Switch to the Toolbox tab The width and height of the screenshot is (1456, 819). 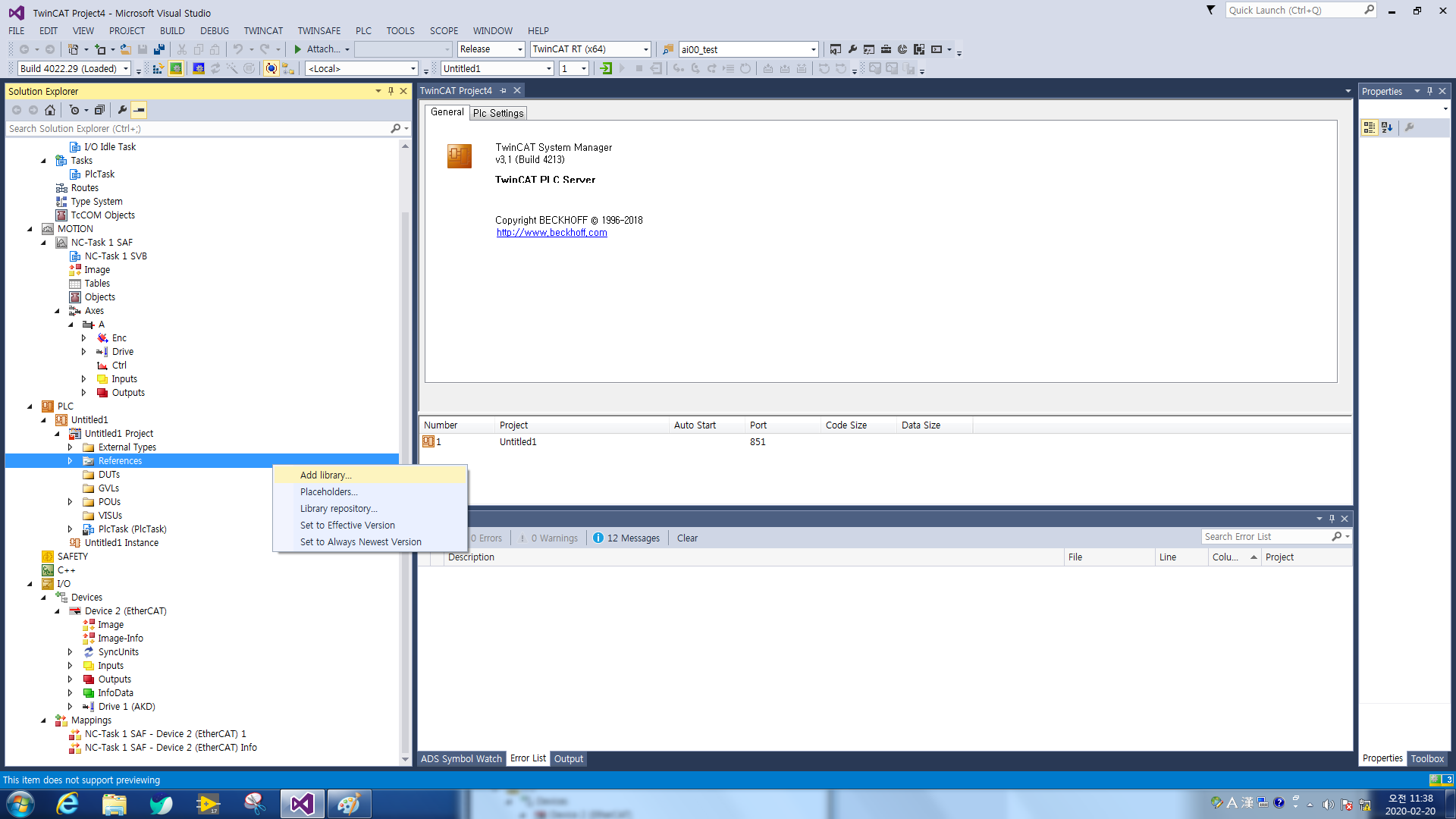(x=1427, y=758)
